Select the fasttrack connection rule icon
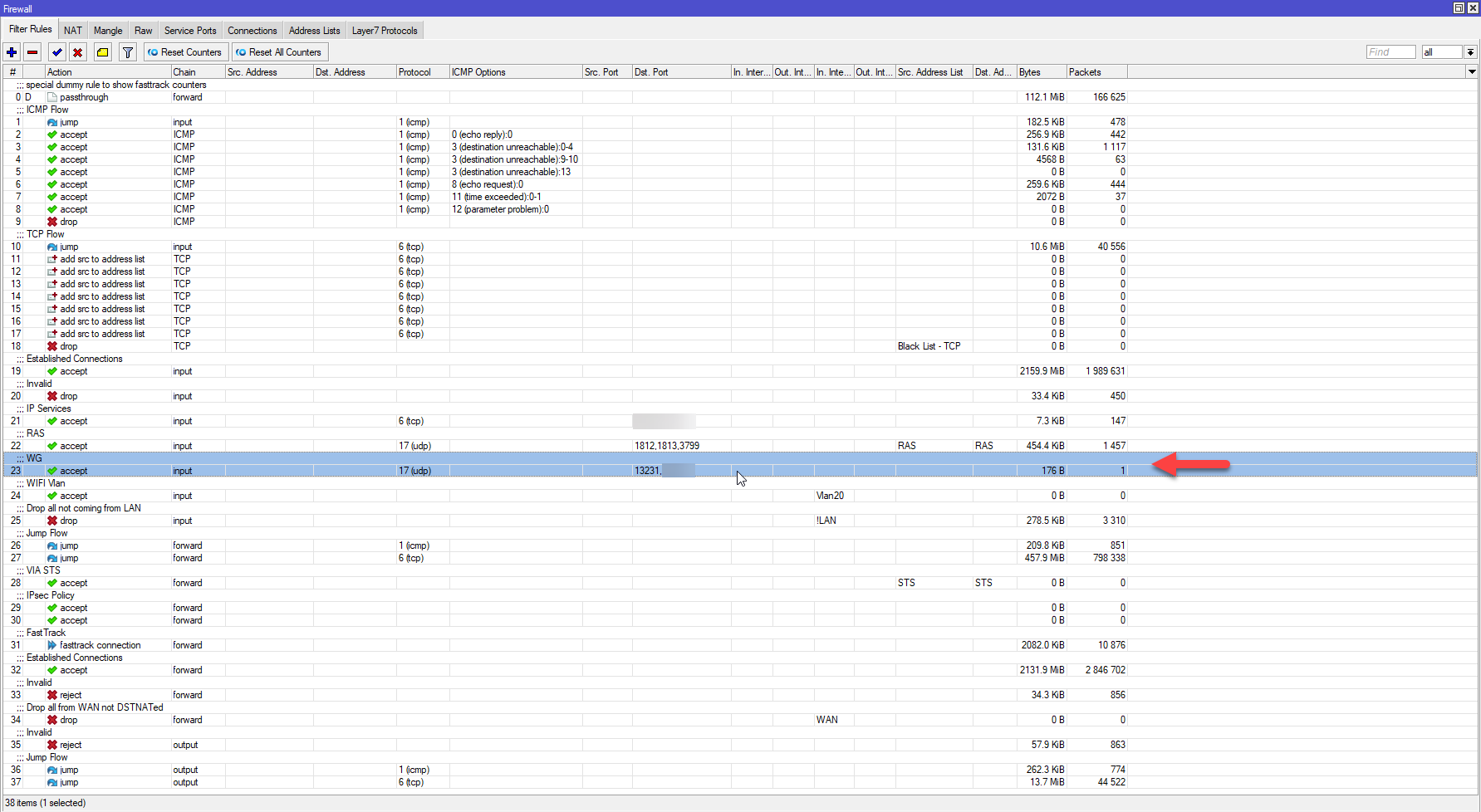Viewport: 1481px width, 812px height. [52, 645]
